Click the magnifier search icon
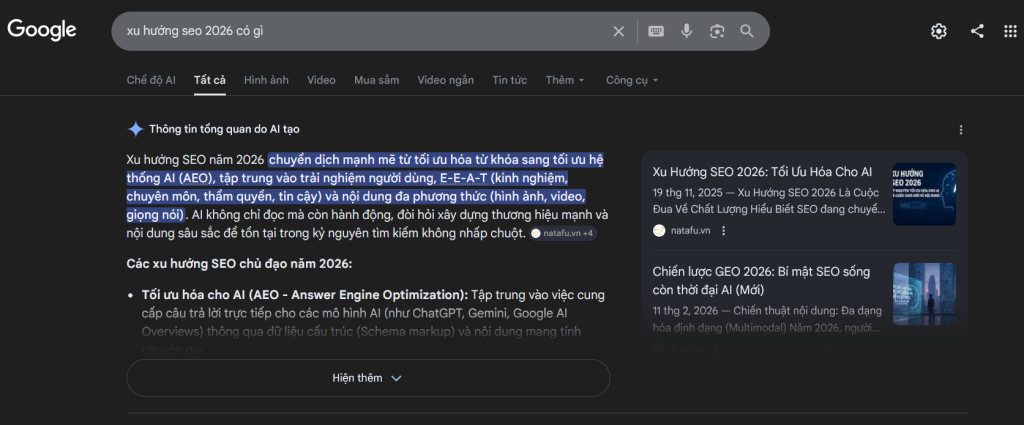This screenshot has height=425, width=1024. click(746, 31)
